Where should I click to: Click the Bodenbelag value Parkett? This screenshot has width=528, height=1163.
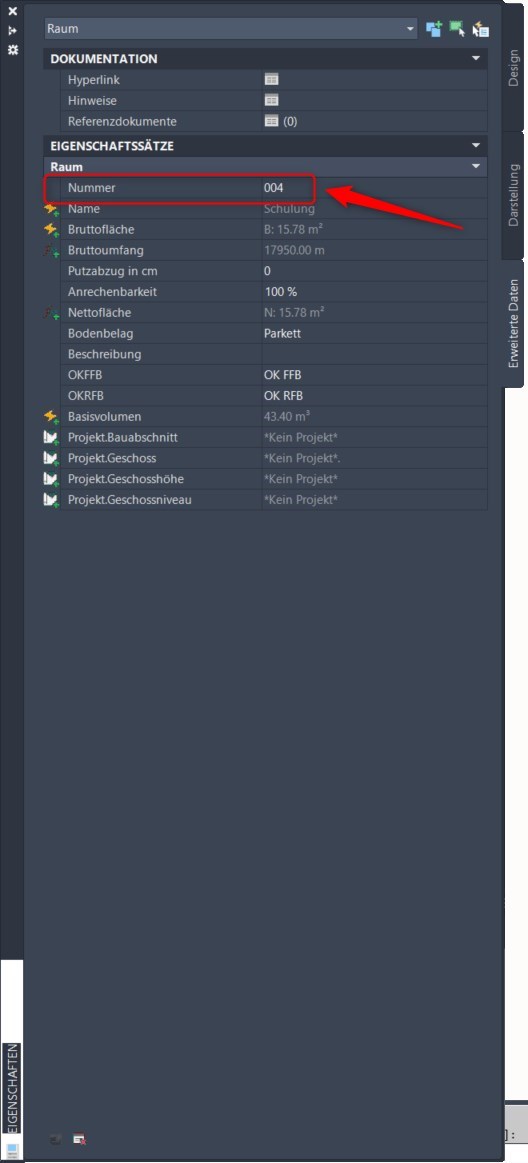tap(374, 334)
